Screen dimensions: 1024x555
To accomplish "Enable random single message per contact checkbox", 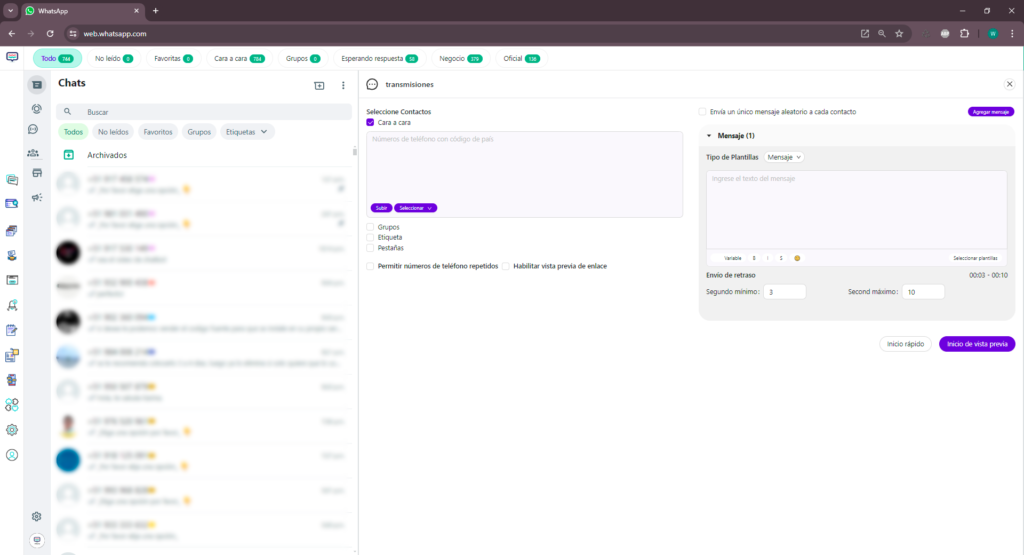I will click(x=702, y=112).
